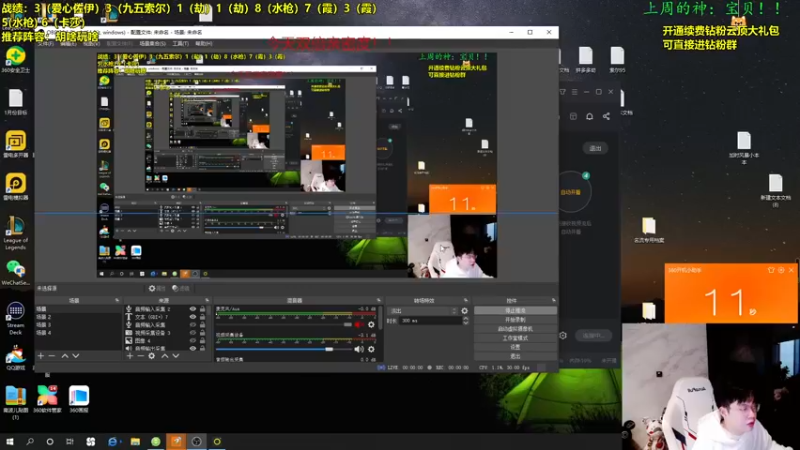Toggle visibility of 图像 4 source
The width and height of the screenshot is (800, 450).
(193, 340)
